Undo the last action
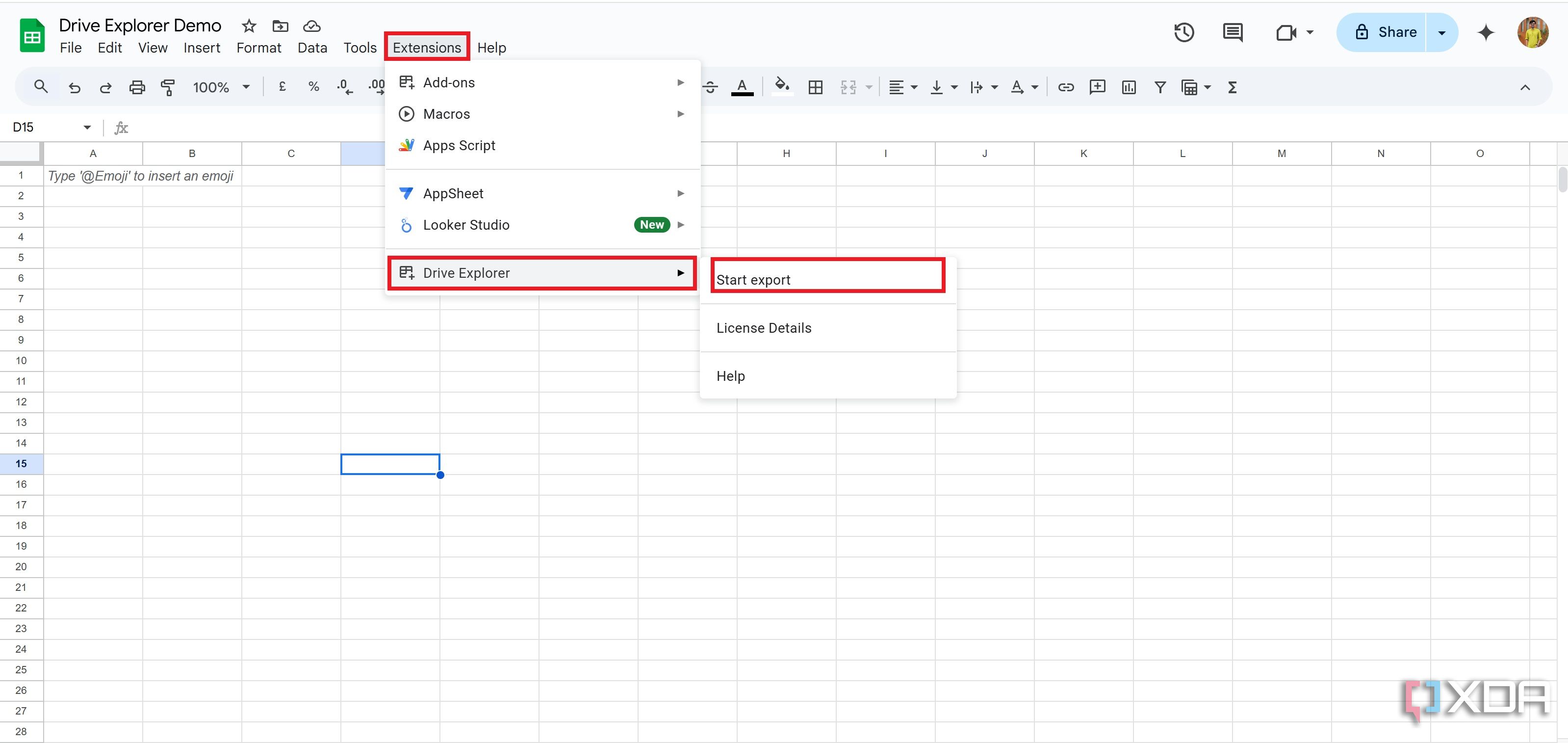1568x743 pixels. click(74, 88)
